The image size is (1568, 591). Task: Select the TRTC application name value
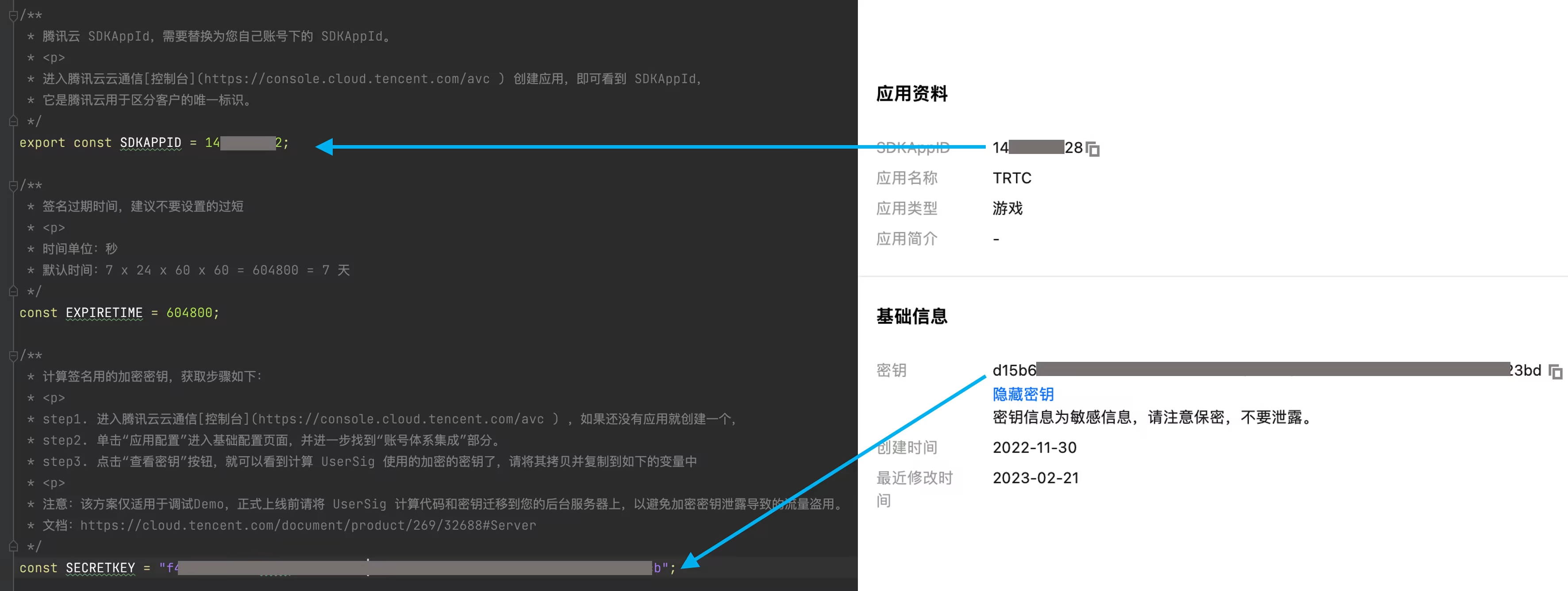pyautogui.click(x=1012, y=178)
